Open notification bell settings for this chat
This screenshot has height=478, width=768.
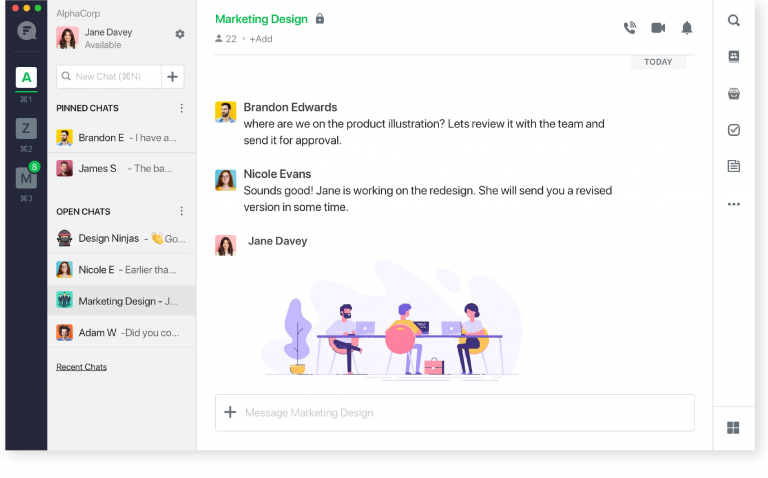click(x=687, y=28)
